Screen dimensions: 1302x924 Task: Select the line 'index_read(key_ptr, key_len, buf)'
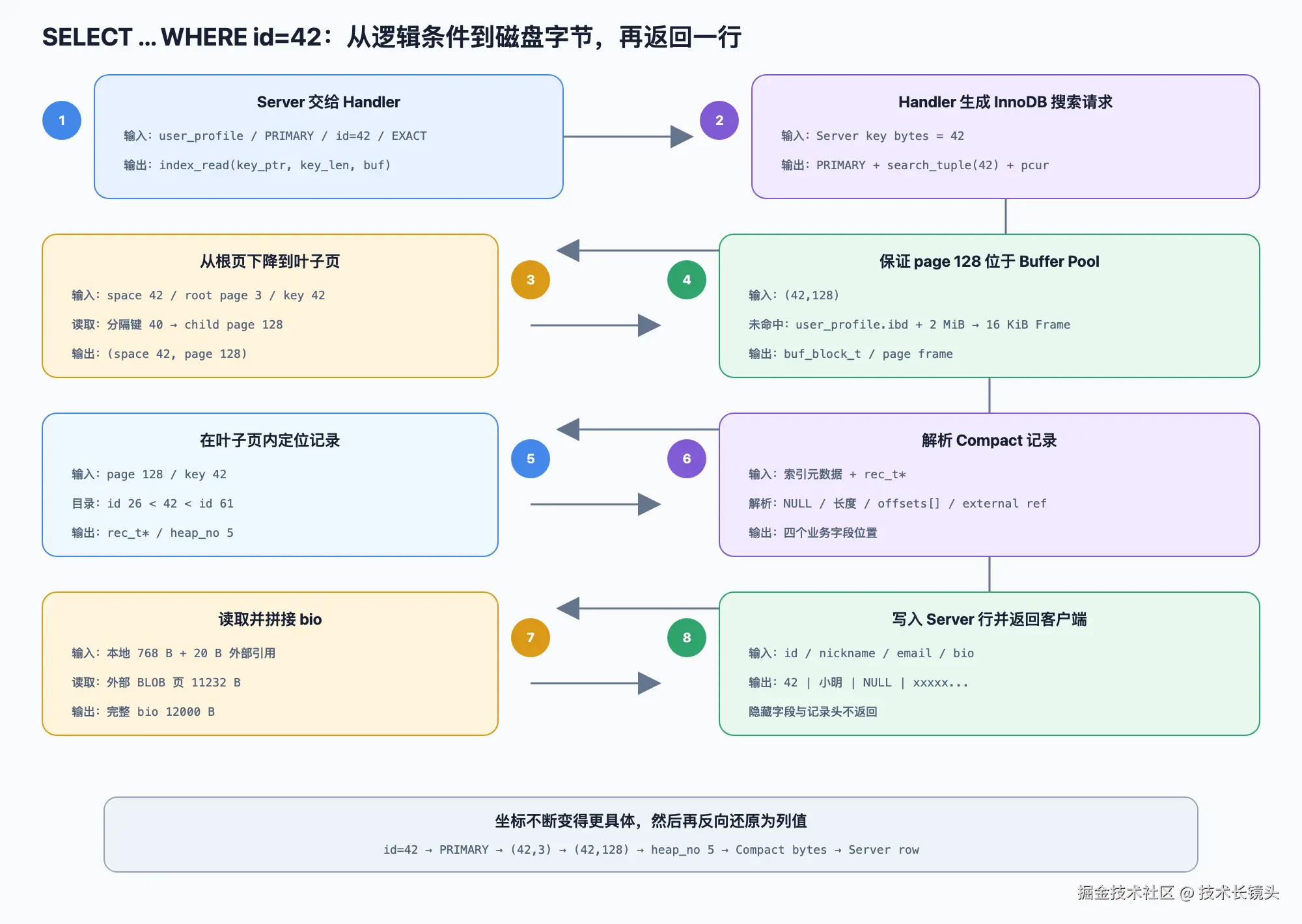pos(275,165)
